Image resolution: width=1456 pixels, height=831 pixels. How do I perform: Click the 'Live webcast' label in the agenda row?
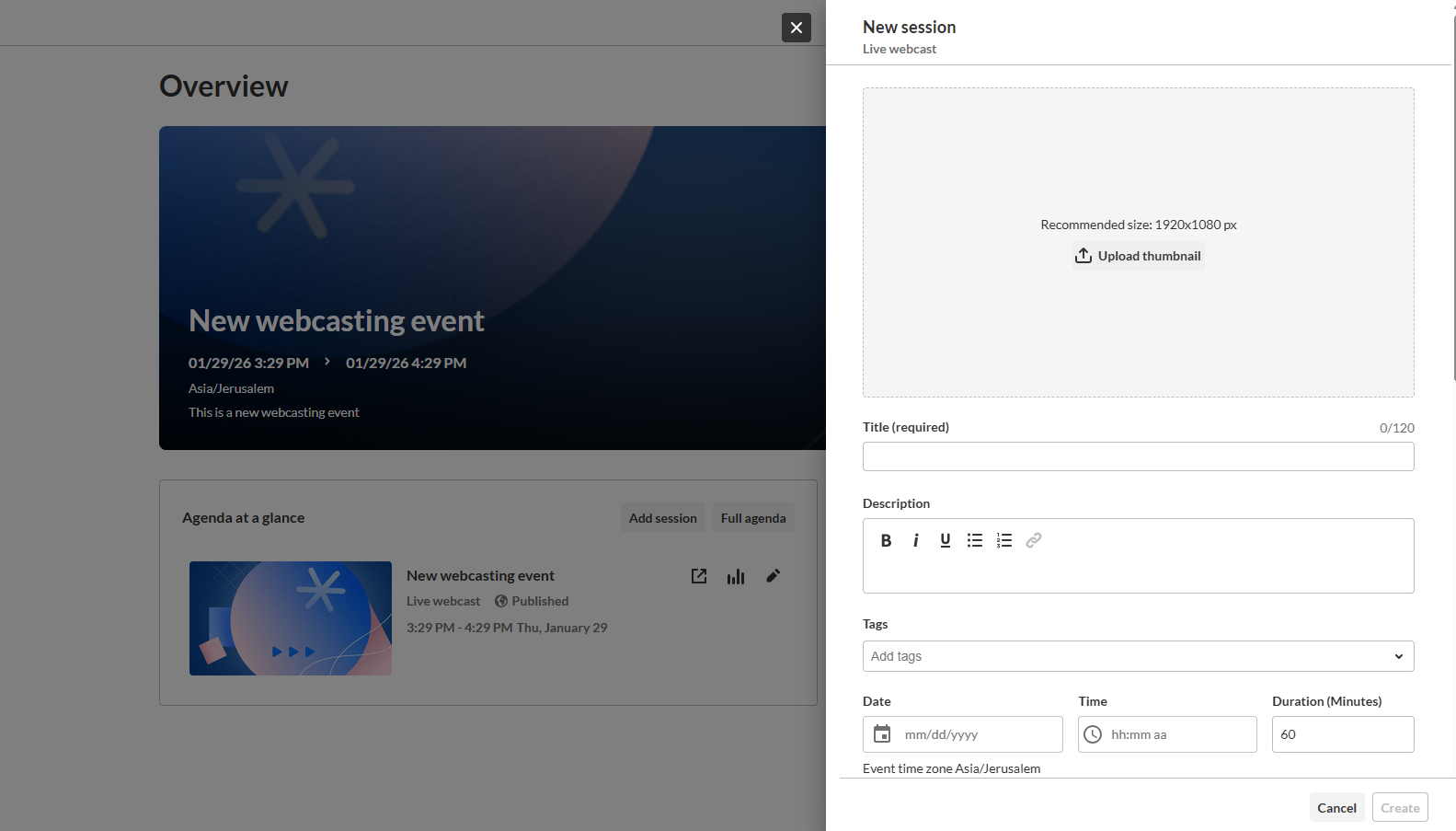pos(443,601)
